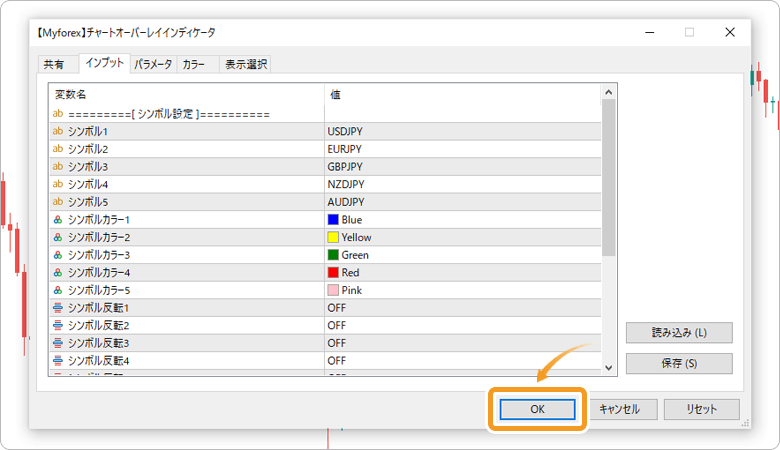Screen dimensions: 780x450
Task: Click the scrollbar up arrow
Action: tap(608, 92)
